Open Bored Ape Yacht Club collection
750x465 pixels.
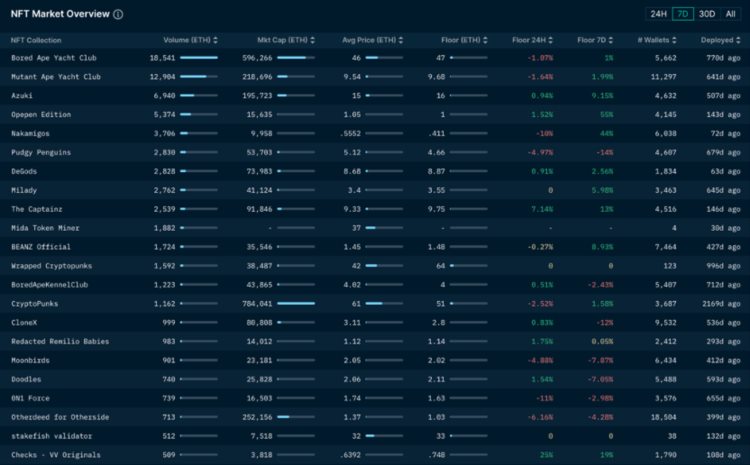coord(55,59)
